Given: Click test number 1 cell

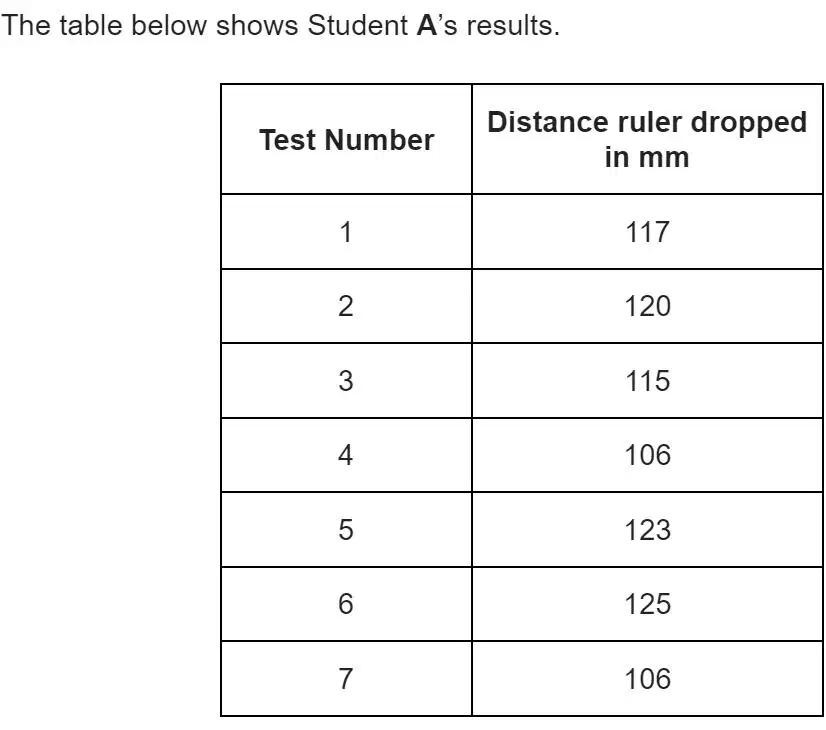Looking at the screenshot, I should pyautogui.click(x=347, y=232).
